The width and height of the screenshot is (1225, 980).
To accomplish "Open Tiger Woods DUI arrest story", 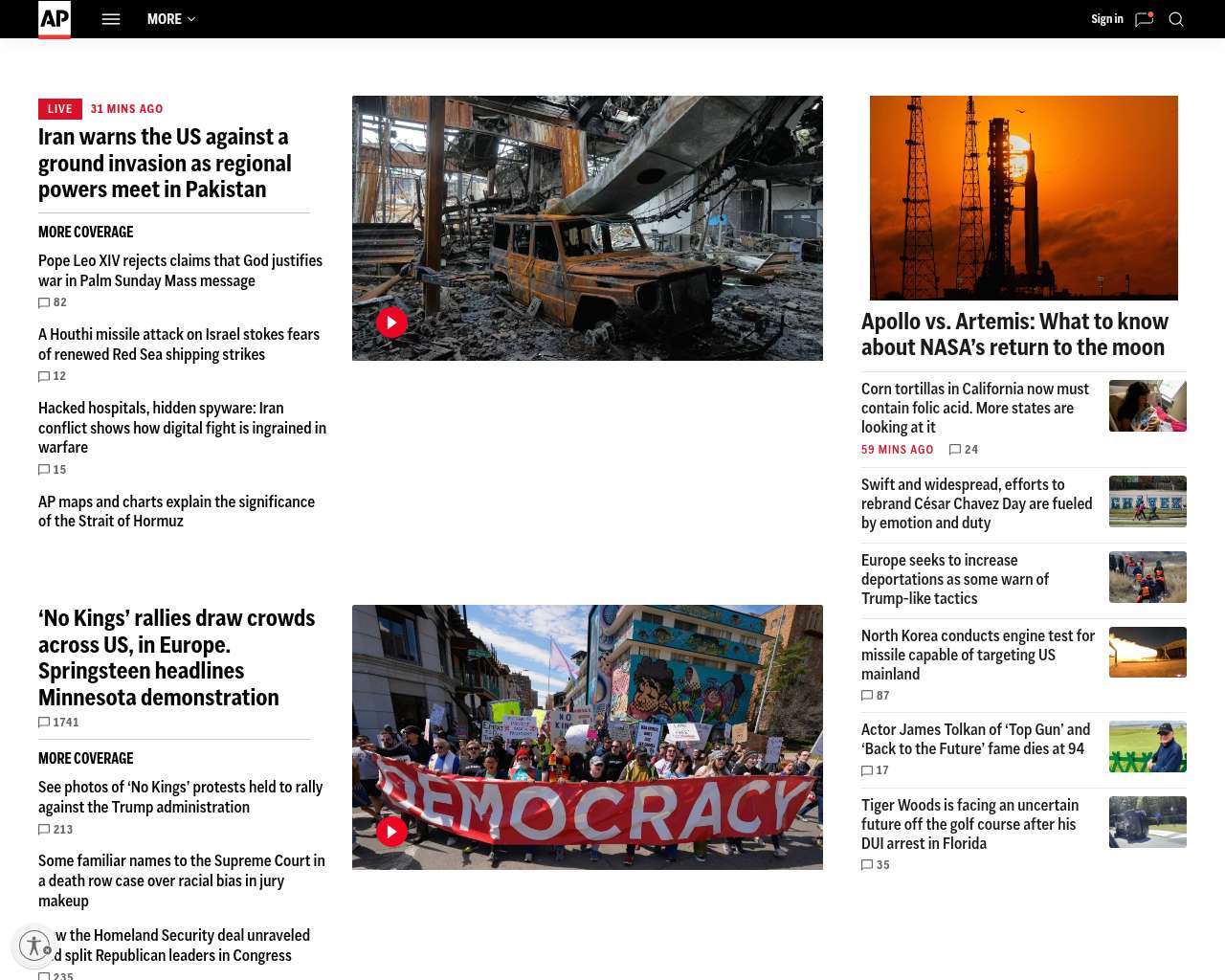I will click(969, 824).
